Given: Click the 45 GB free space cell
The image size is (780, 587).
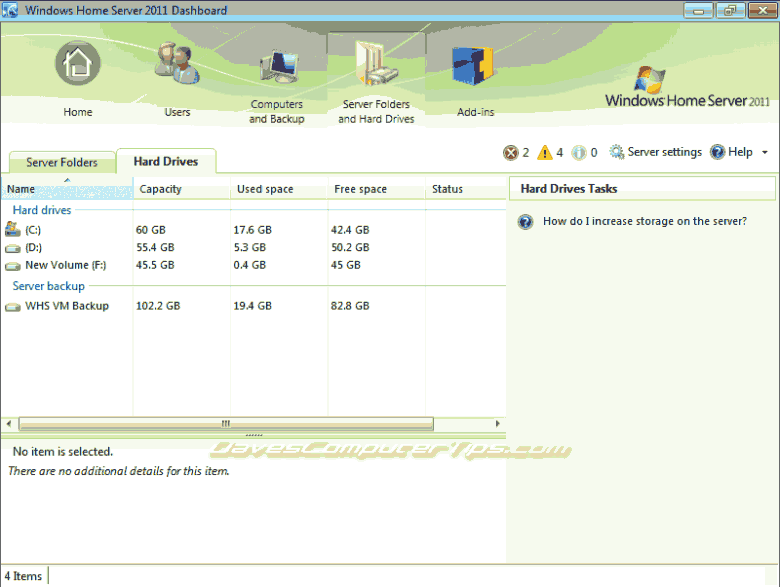Looking at the screenshot, I should coord(346,265).
